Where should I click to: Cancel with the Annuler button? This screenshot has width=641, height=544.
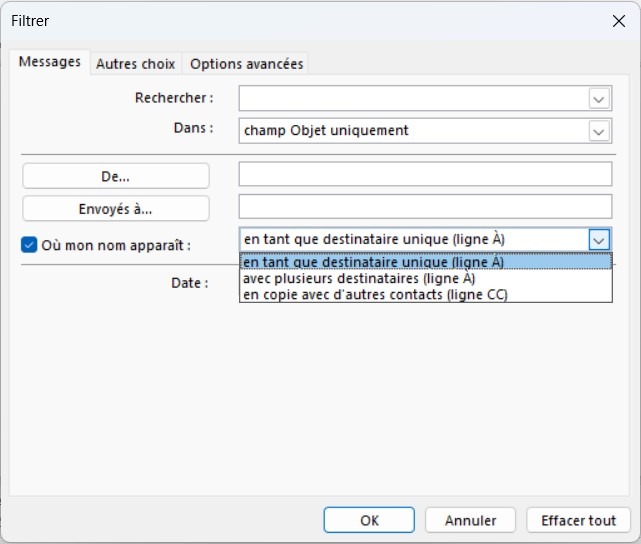pos(470,520)
